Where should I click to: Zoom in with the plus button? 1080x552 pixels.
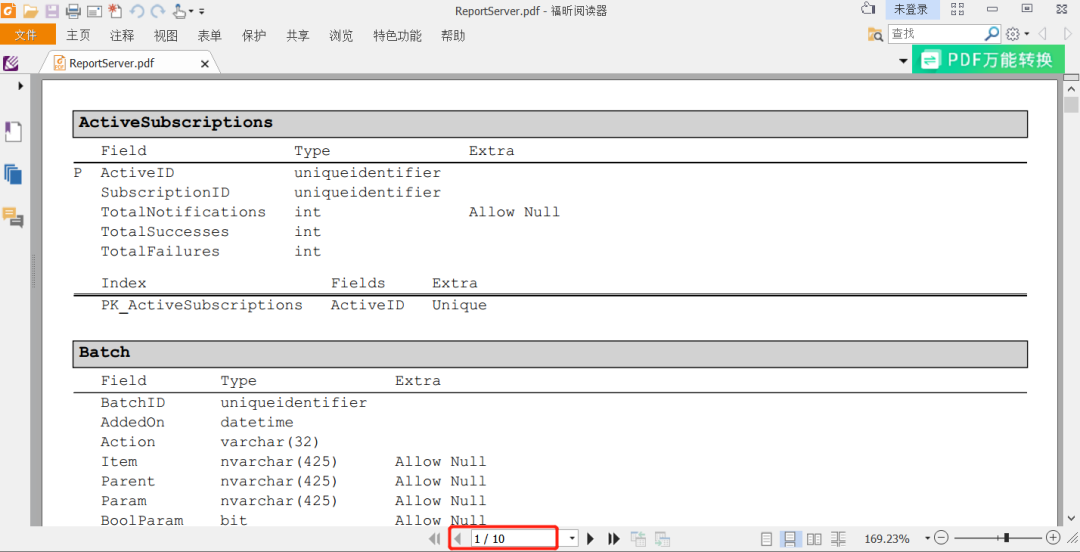pos(1052,538)
